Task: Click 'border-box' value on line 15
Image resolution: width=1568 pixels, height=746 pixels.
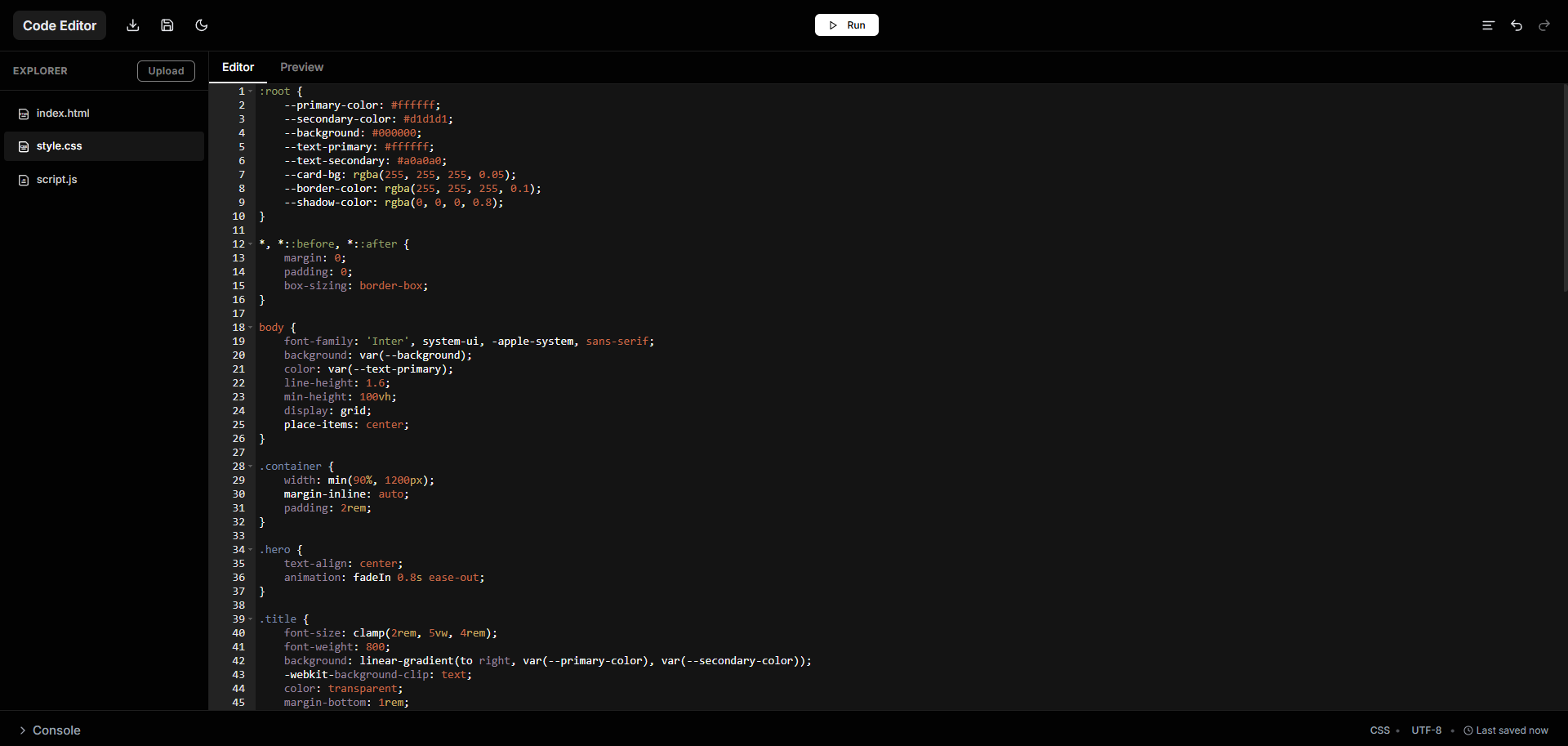Action: 391,286
